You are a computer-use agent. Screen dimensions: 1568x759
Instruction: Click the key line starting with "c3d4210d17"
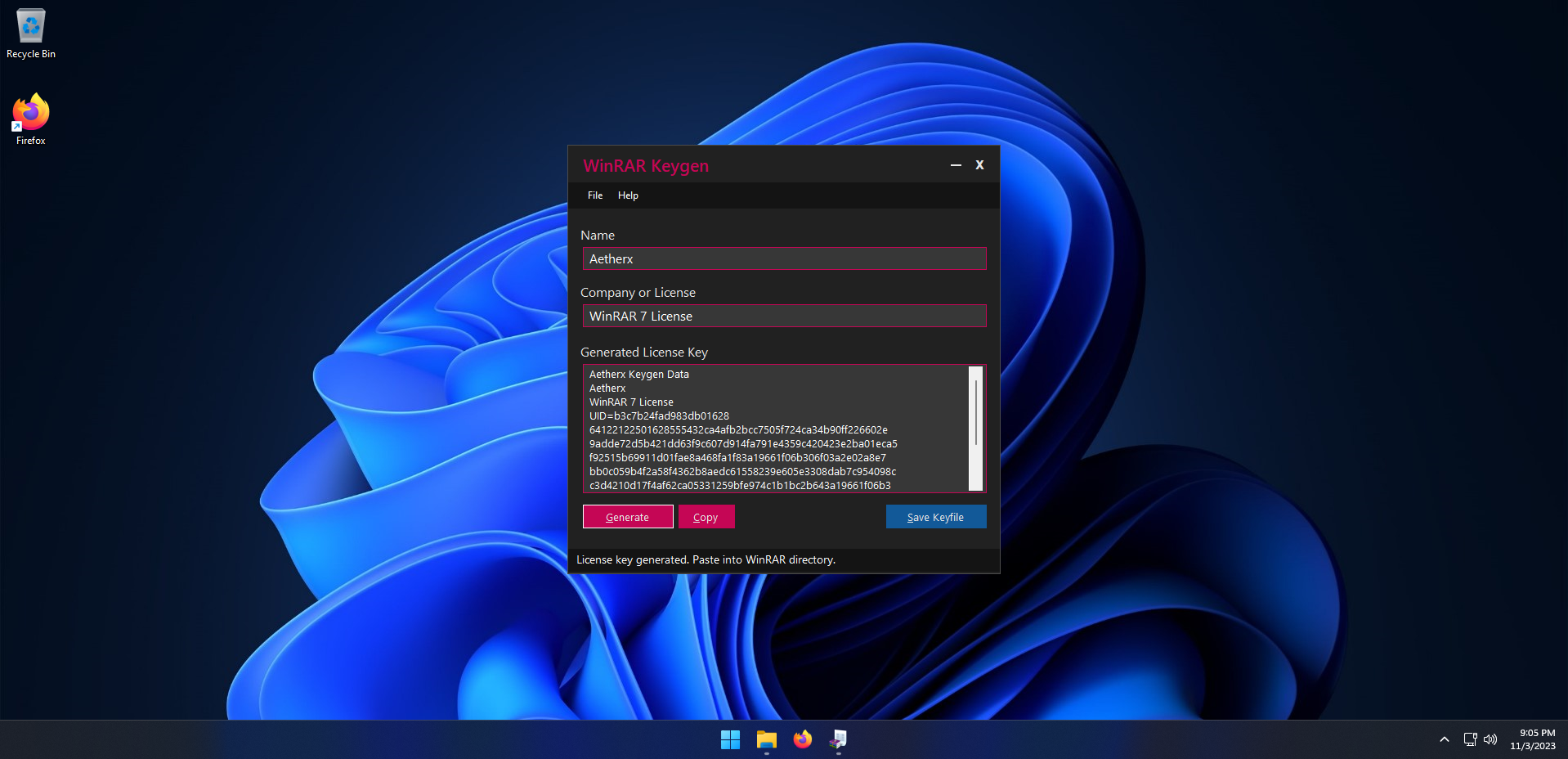coord(740,486)
